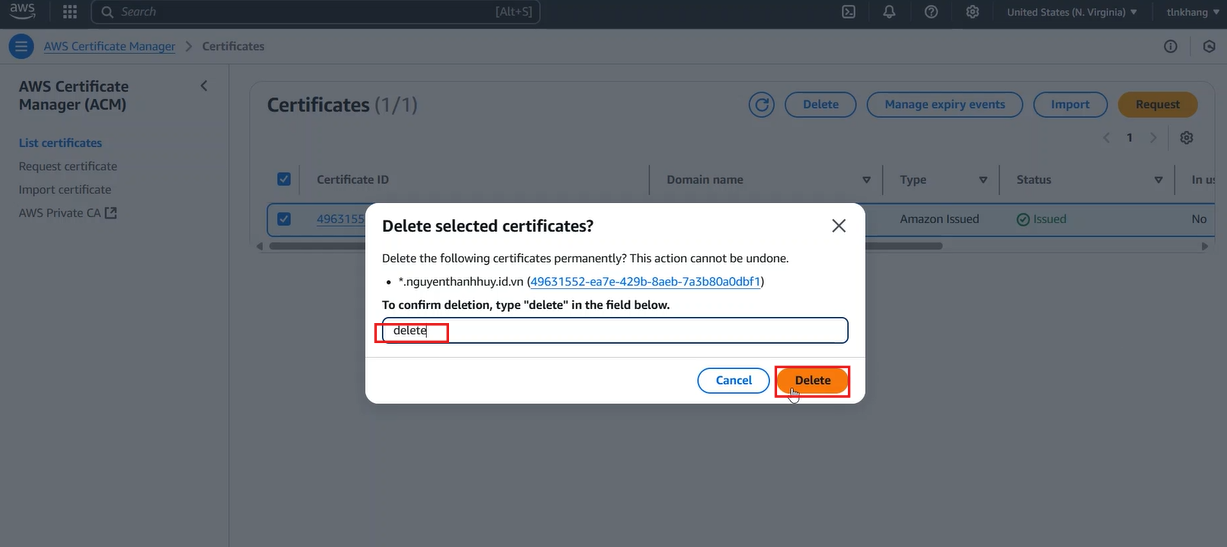This screenshot has width=1227, height=547.
Task: Launch CloudShell from the top bar
Action: (848, 12)
